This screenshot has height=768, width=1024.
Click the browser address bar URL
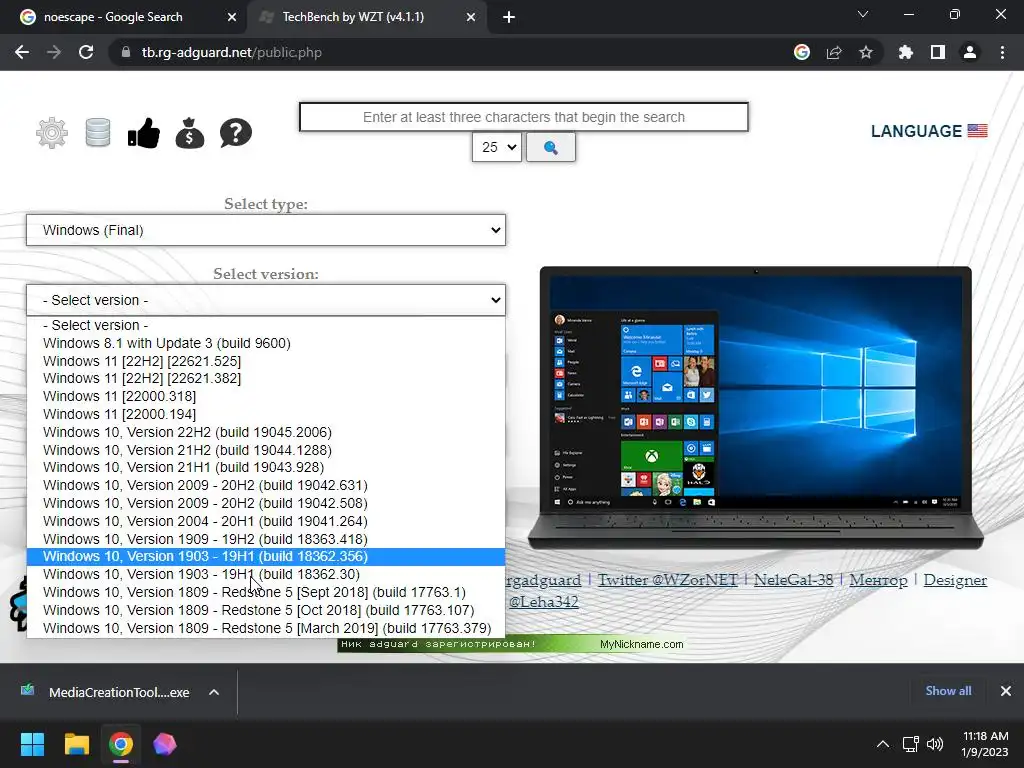pos(232,52)
